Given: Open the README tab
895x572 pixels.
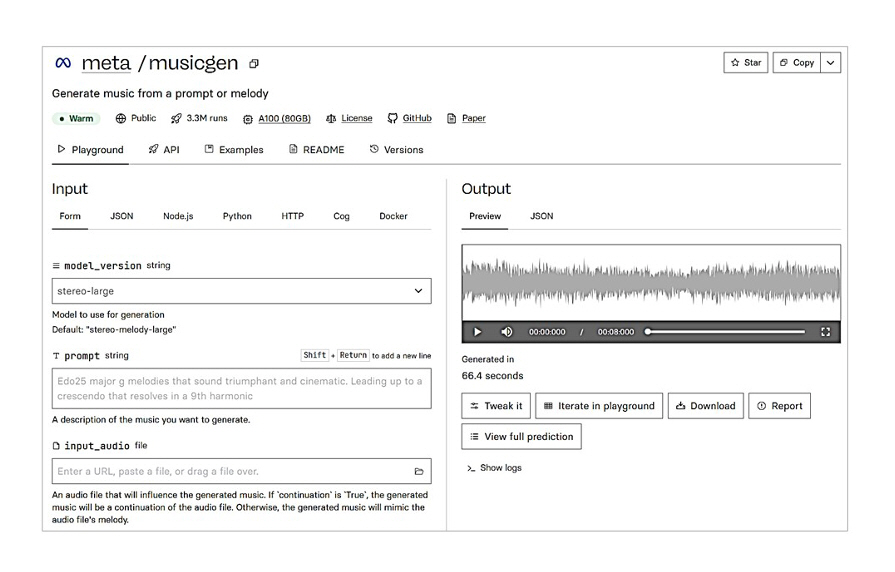Looking at the screenshot, I should click(316, 150).
